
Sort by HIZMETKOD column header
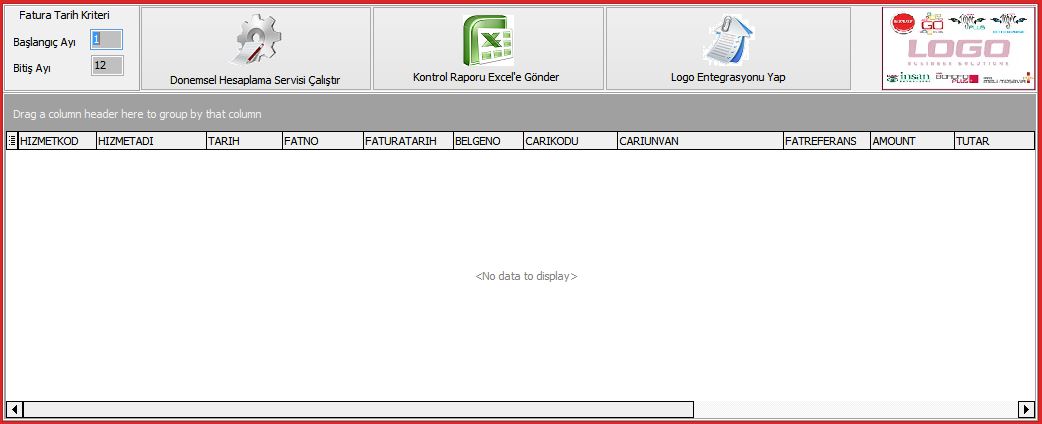[56, 142]
